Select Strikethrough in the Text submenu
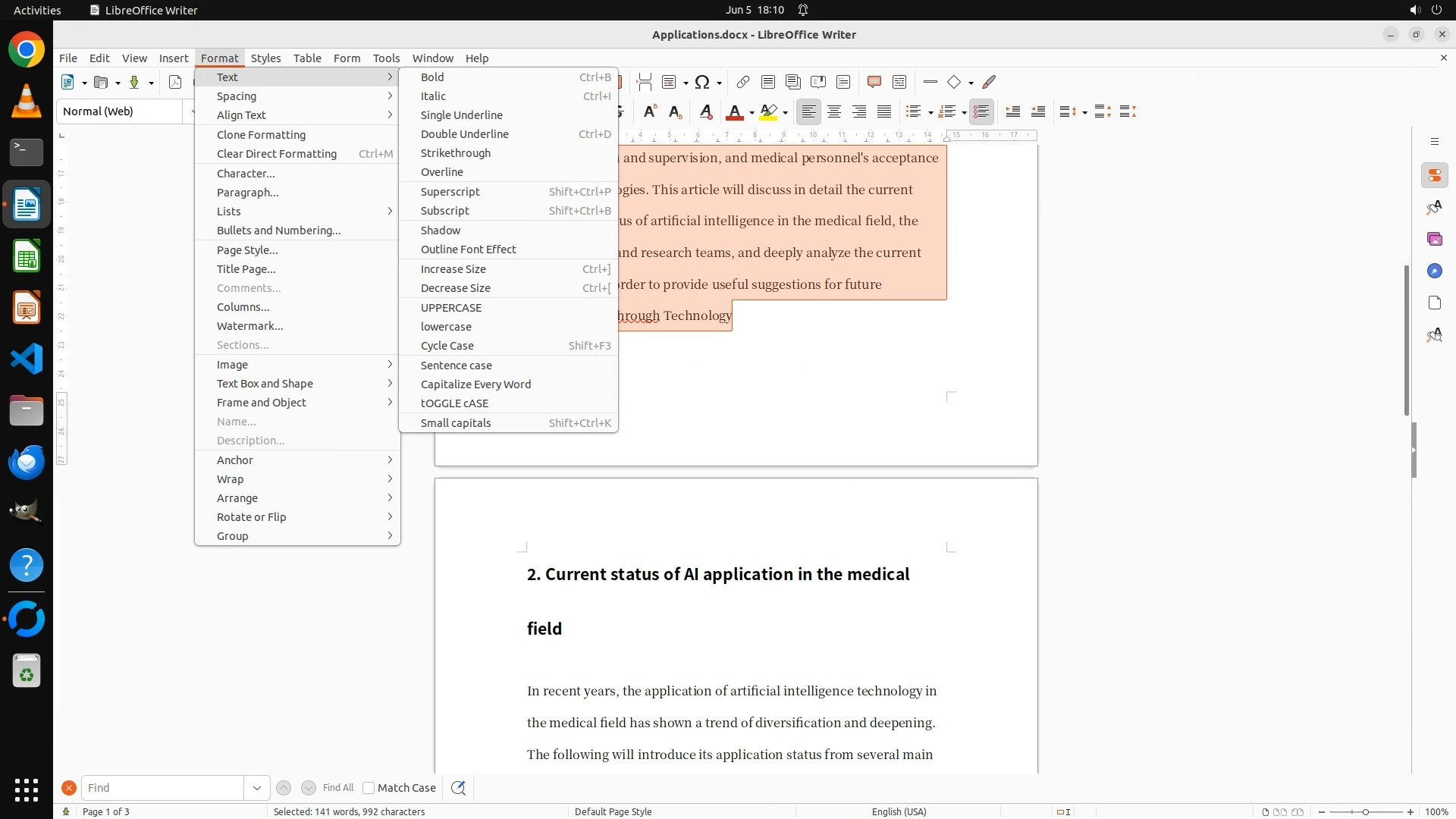The height and width of the screenshot is (819, 1456). coord(455,153)
